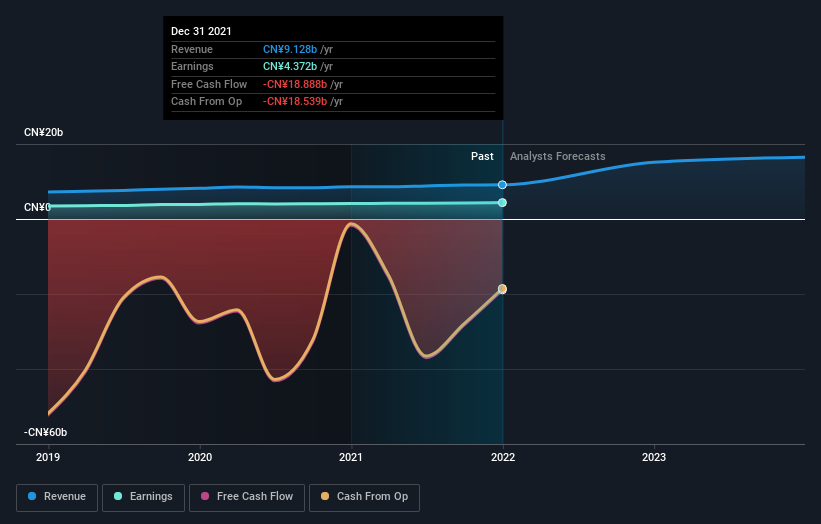821x524 pixels.
Task: Select the Earnings data point at 2022
Action: click(x=502, y=203)
